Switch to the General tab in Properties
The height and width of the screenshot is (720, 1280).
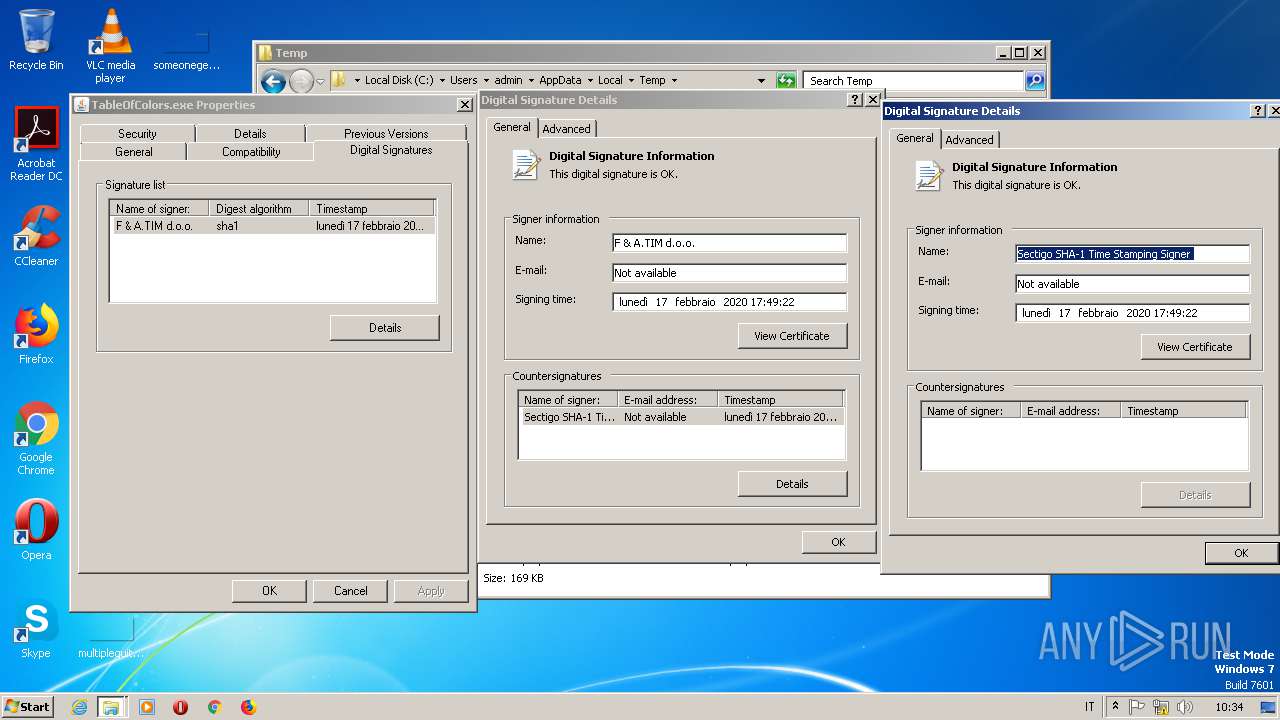point(133,152)
